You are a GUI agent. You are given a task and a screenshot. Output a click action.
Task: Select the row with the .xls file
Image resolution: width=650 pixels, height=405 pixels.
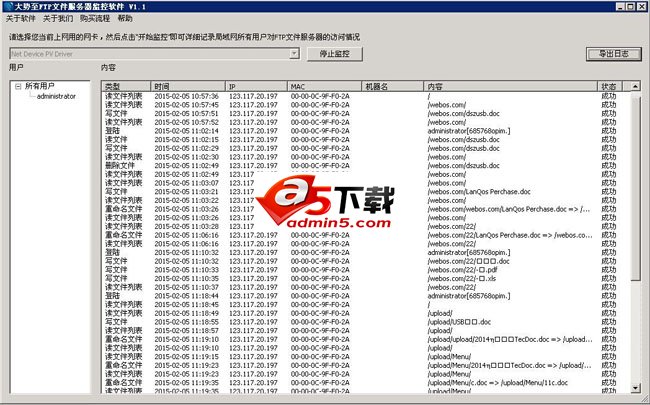(366, 279)
